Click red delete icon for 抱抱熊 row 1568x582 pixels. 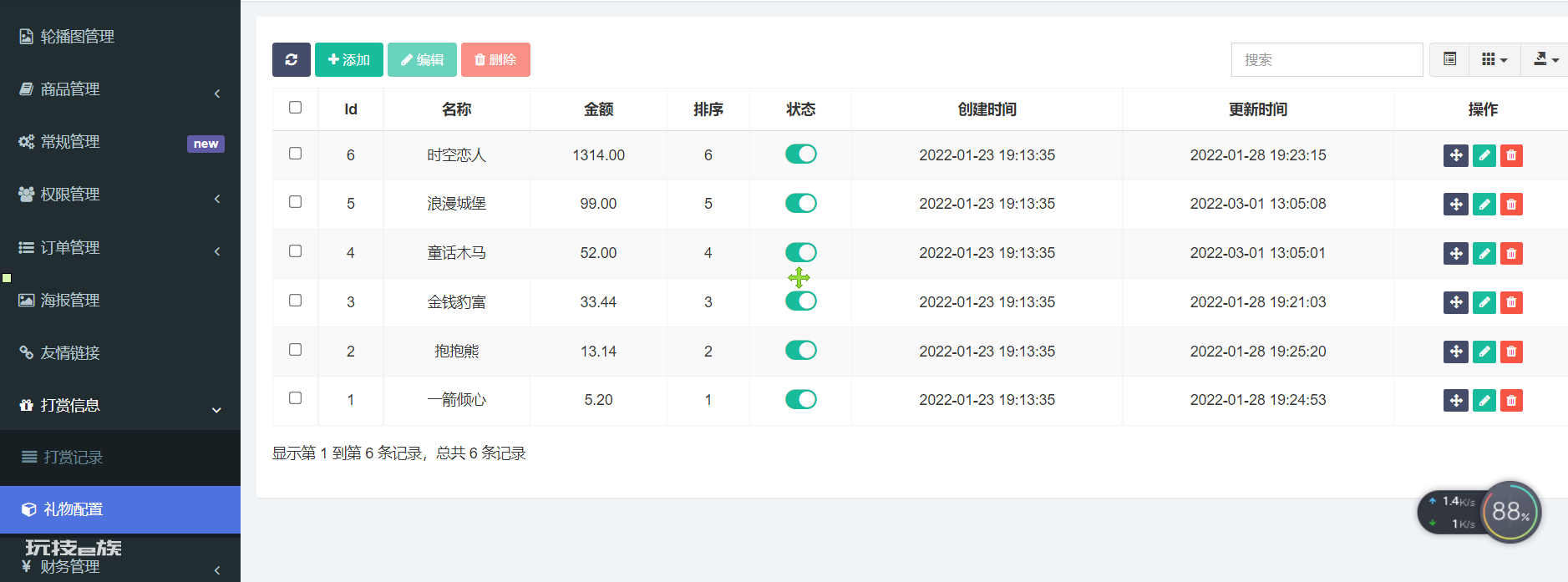(x=1511, y=352)
